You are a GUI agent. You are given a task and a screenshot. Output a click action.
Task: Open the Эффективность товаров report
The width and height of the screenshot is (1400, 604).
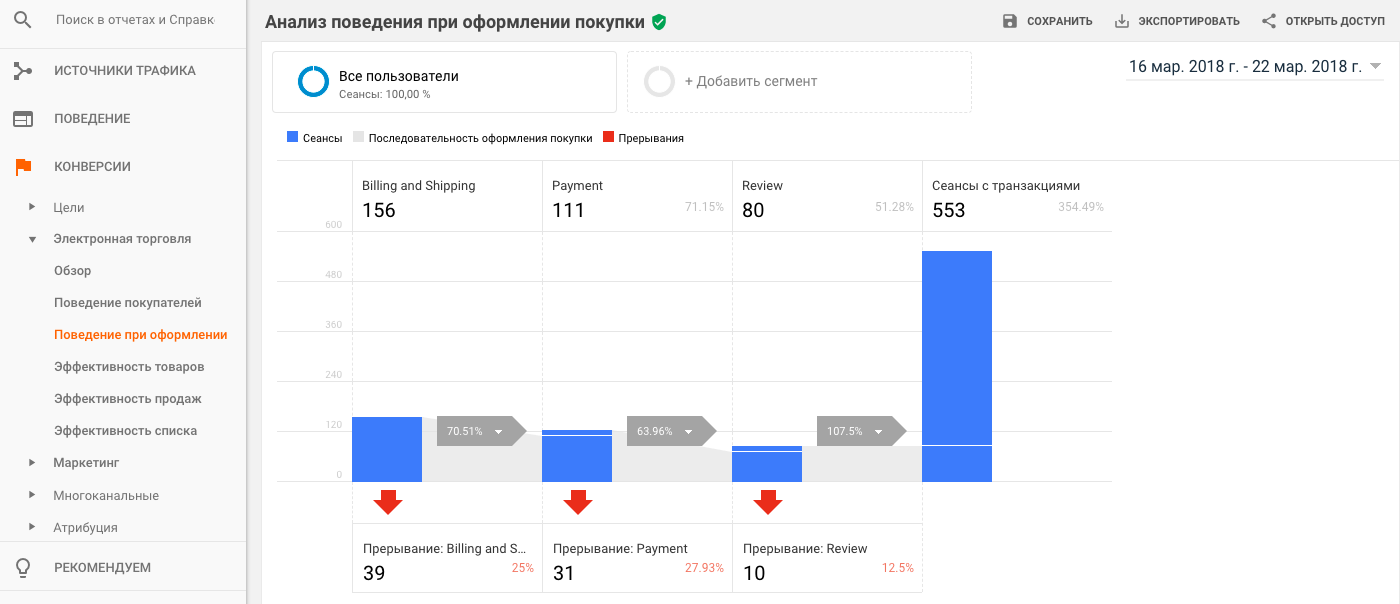(129, 367)
